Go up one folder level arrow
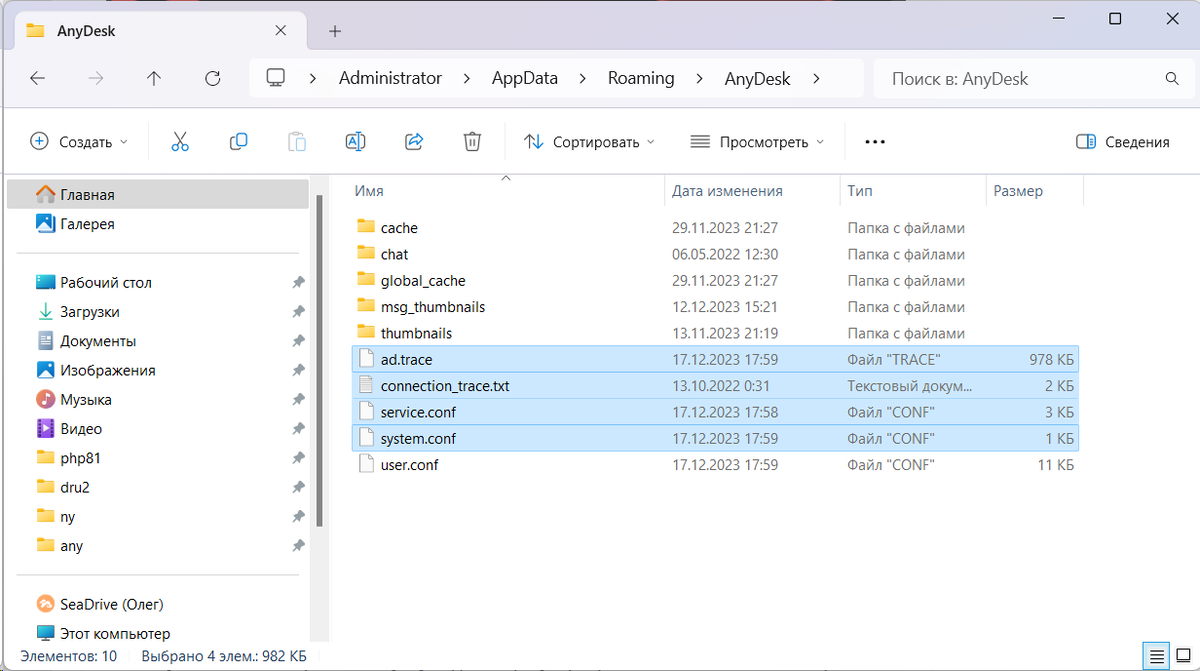 click(154, 78)
